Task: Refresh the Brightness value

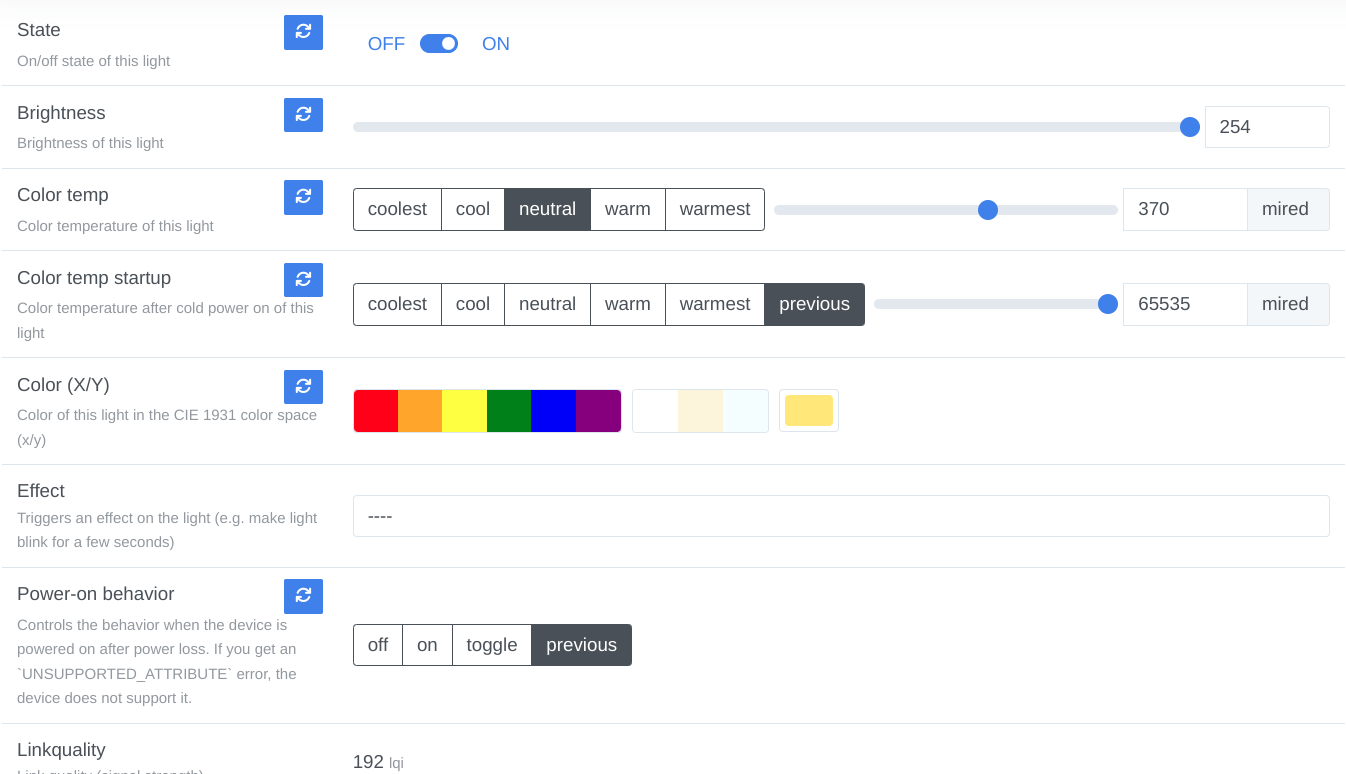Action: (x=303, y=115)
